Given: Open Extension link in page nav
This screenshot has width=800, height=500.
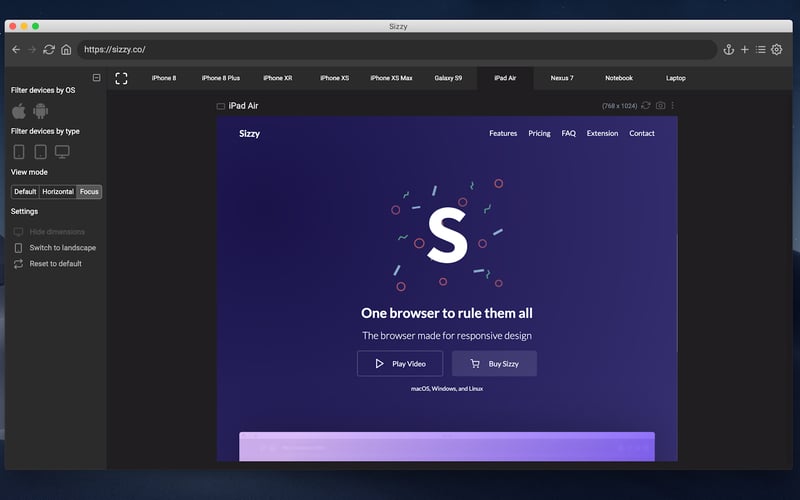Looking at the screenshot, I should [602, 133].
